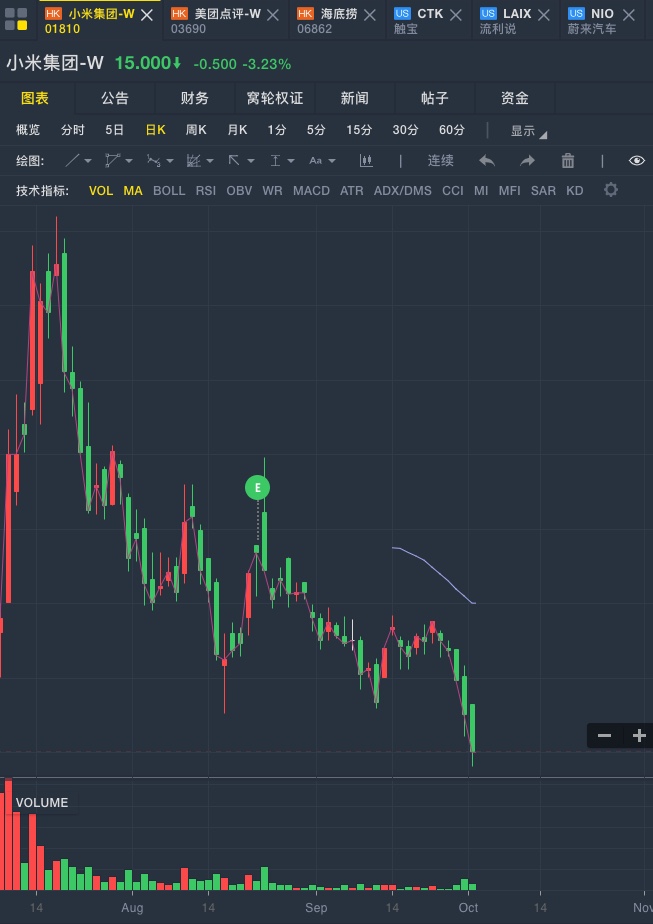The image size is (653, 924).
Task: Switch chart type with candlestick icon
Action: coord(366,160)
